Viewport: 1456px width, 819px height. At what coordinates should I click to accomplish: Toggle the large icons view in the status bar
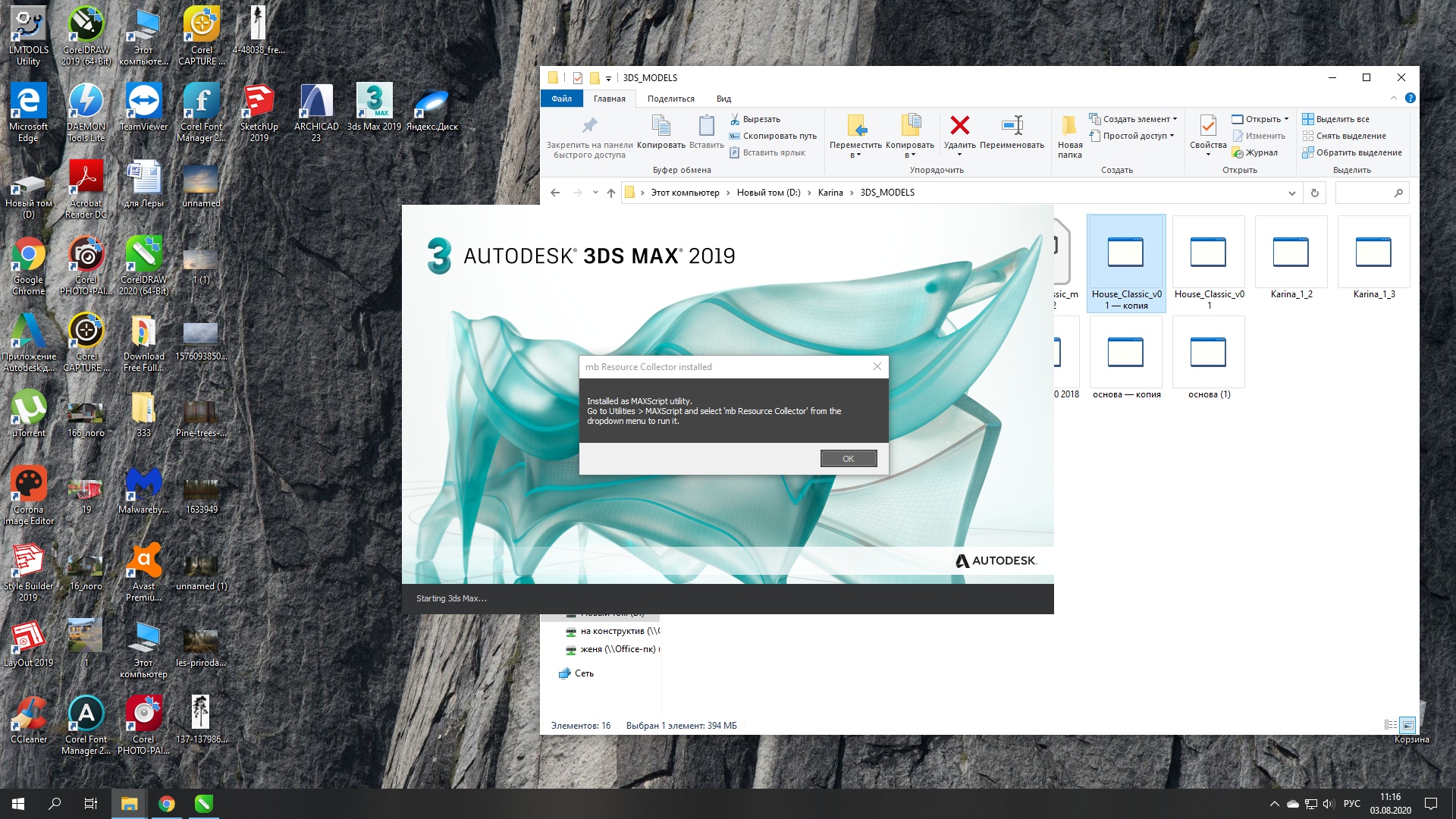pyautogui.click(x=1407, y=725)
